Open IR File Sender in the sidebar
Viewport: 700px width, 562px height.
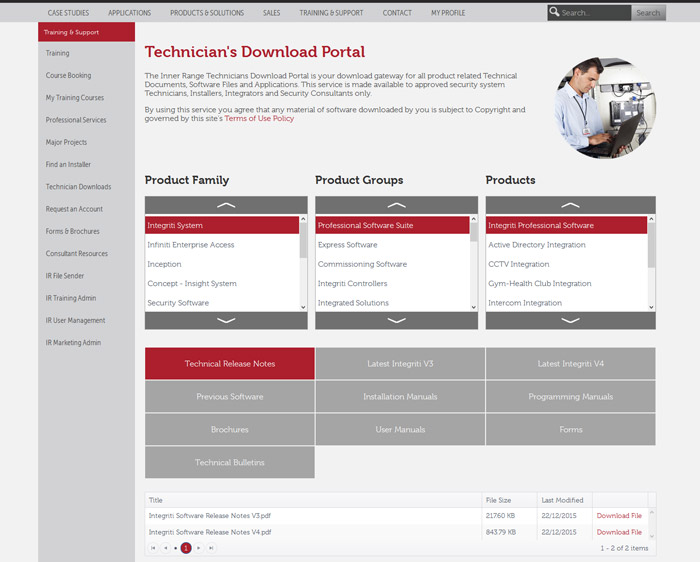(65, 276)
